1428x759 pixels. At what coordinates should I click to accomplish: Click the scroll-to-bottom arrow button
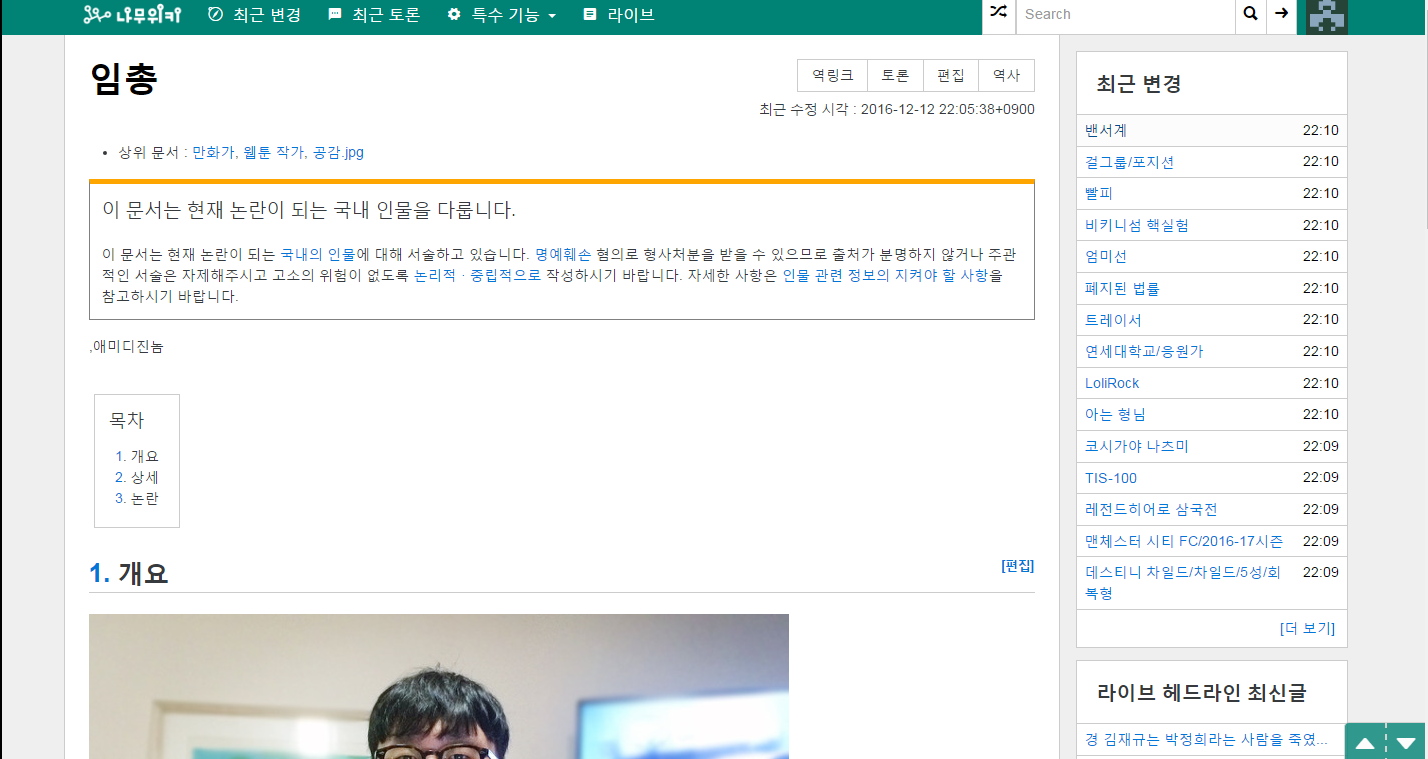tap(1406, 743)
